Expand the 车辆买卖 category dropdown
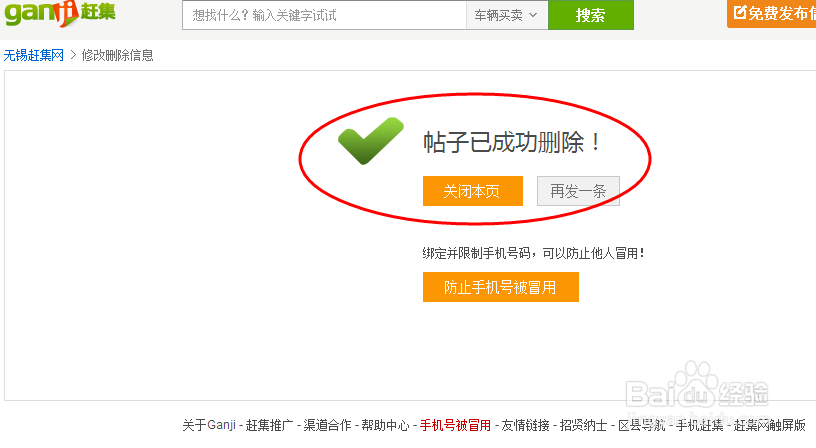 (x=507, y=15)
